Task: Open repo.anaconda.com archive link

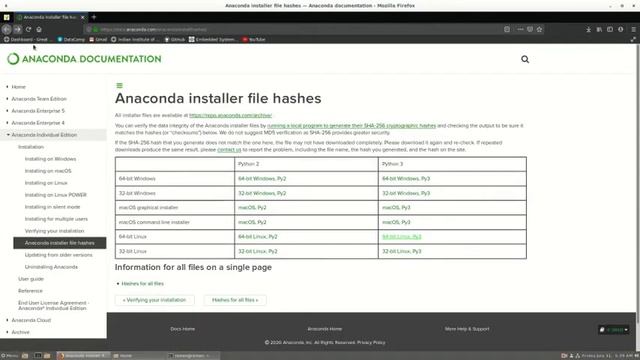Action: point(230,116)
